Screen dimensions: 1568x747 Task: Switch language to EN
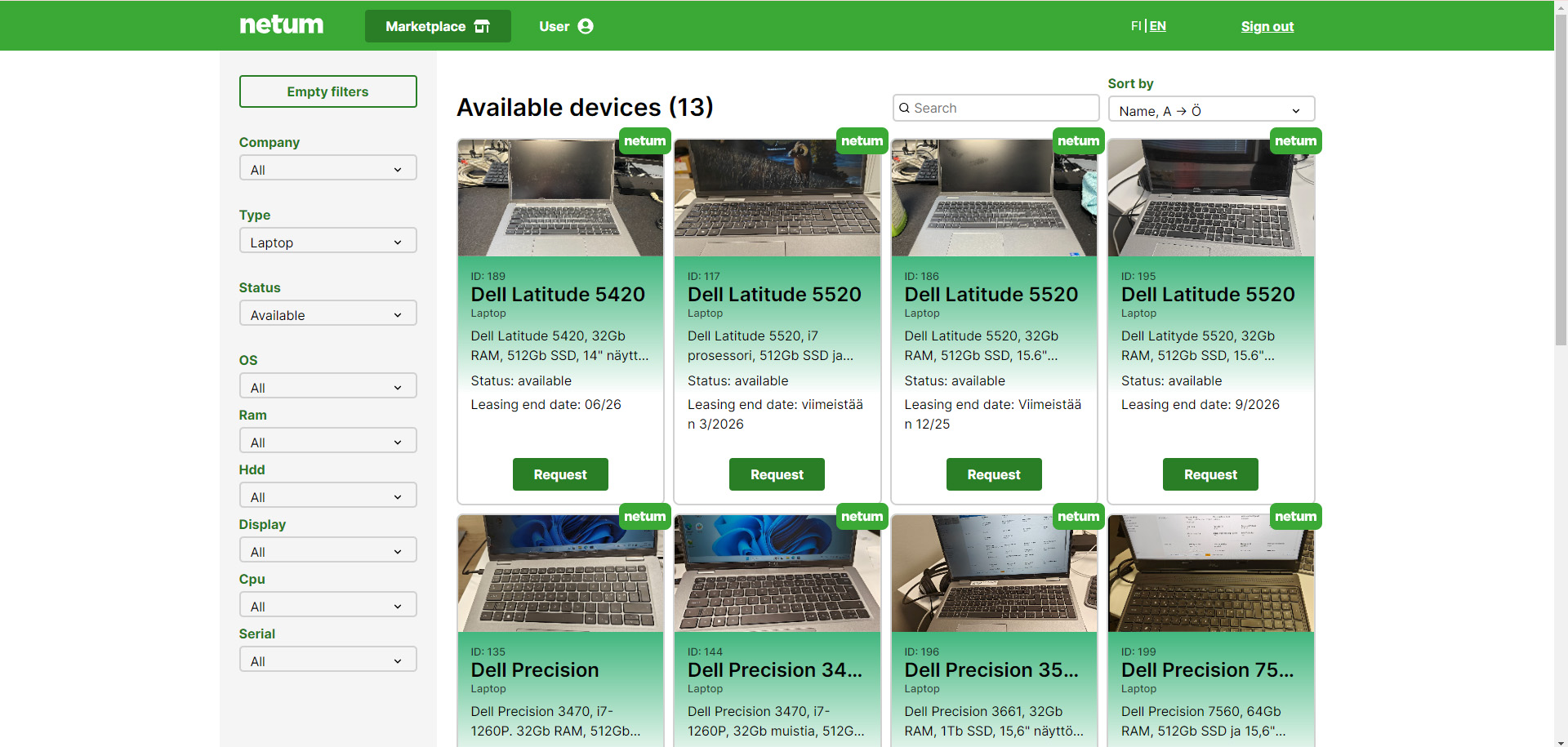pyautogui.click(x=1158, y=26)
